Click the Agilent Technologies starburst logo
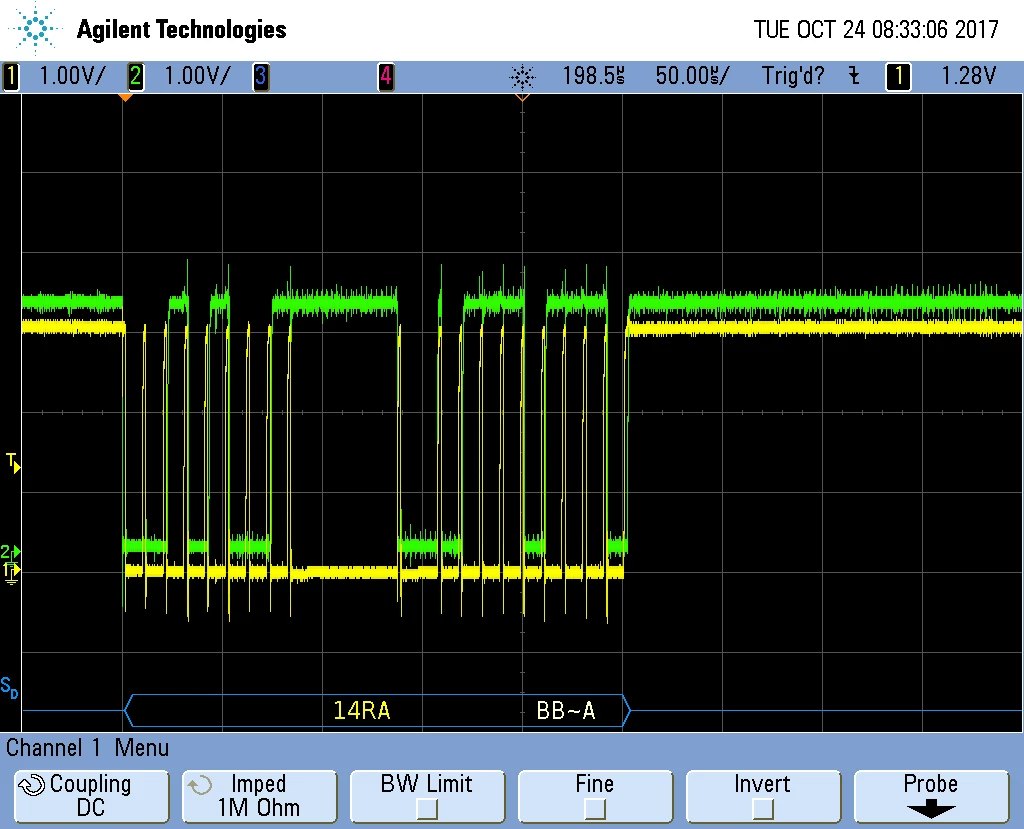The height and width of the screenshot is (829, 1024). 34,29
